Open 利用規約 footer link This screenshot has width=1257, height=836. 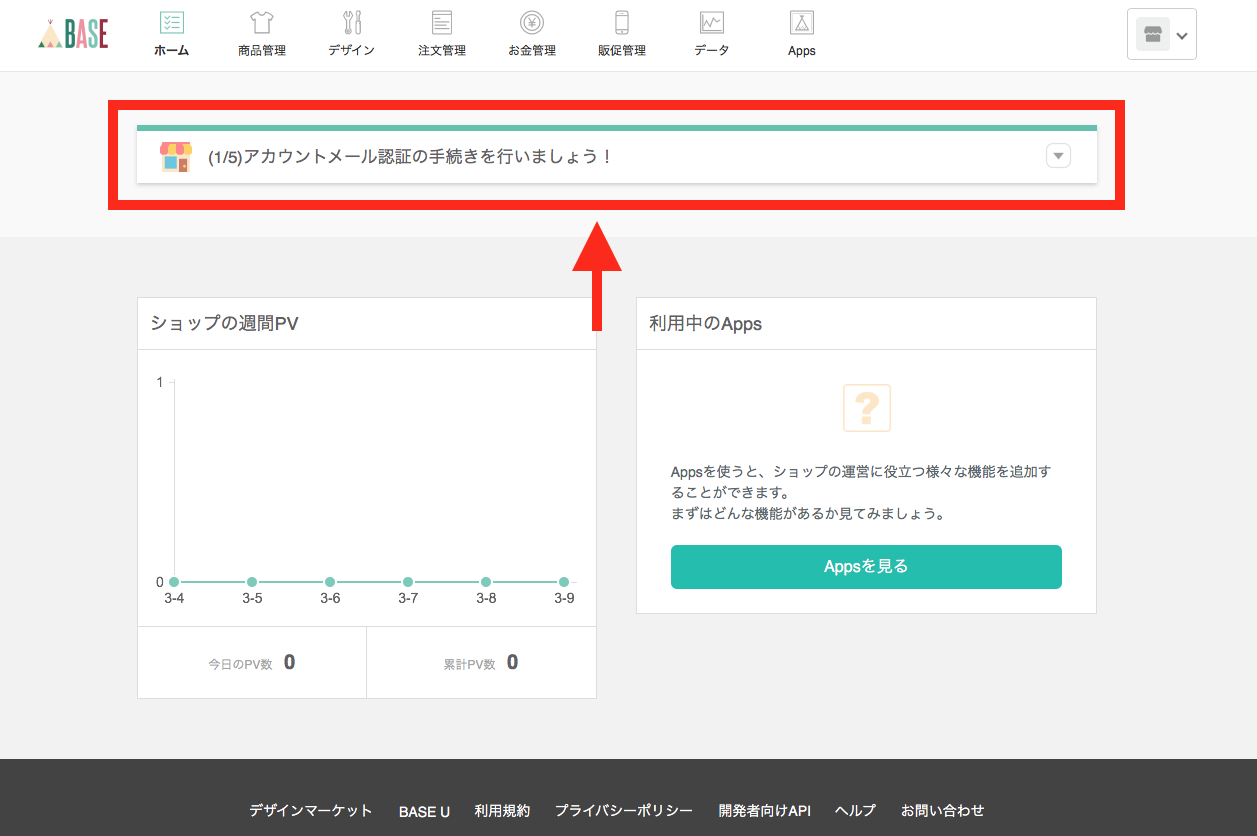pyautogui.click(x=502, y=811)
